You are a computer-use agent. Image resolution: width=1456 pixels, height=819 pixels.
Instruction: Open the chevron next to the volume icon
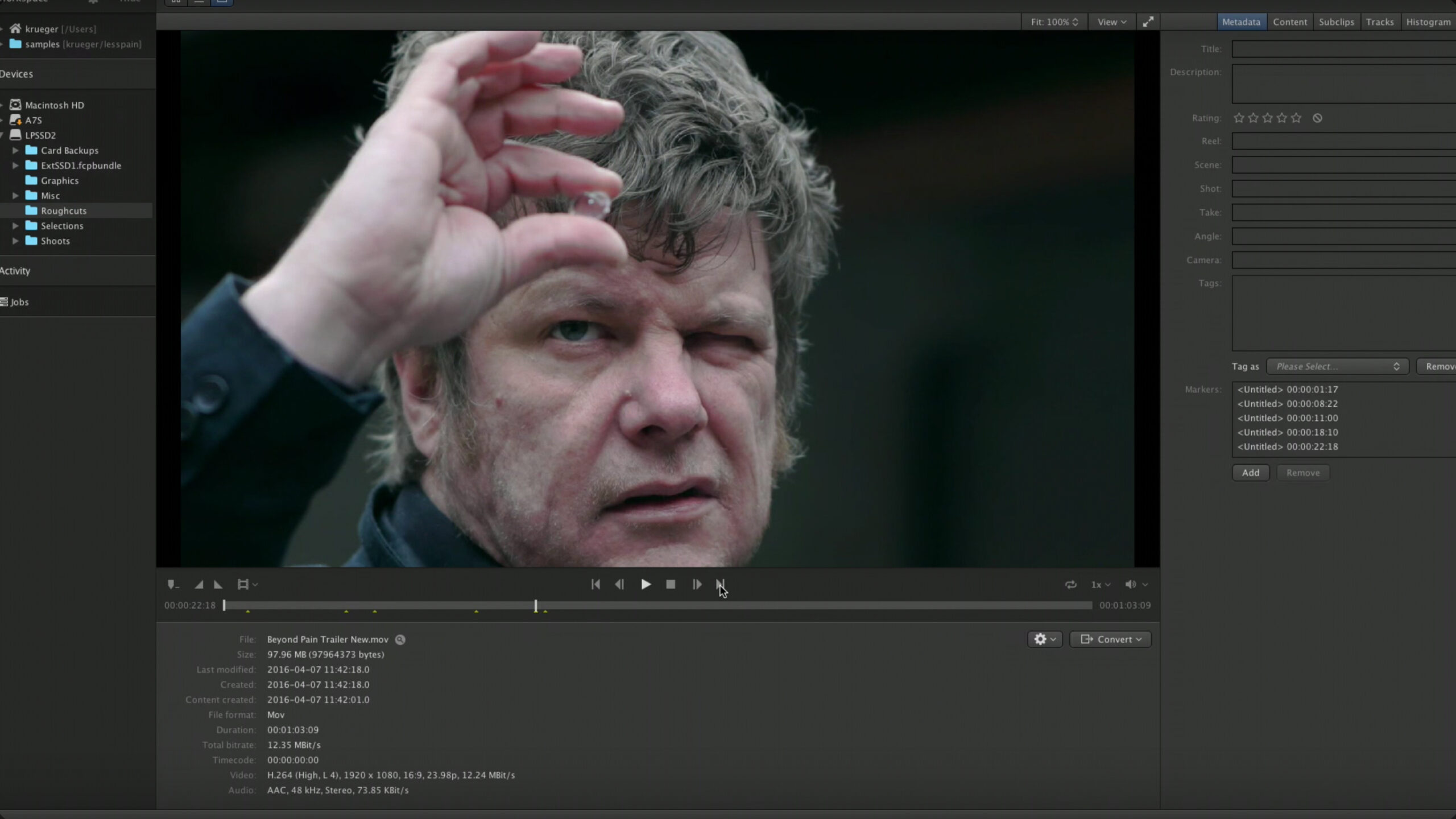point(1145,584)
